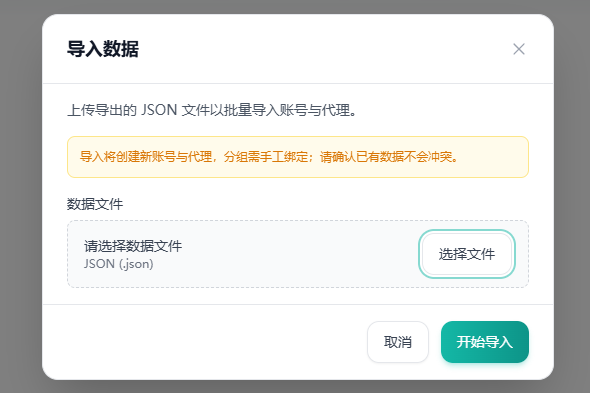Viewport: 590px width, 393px height.
Task: Click the 批量导入账号与代理 phrase in description
Action: (x=287, y=110)
